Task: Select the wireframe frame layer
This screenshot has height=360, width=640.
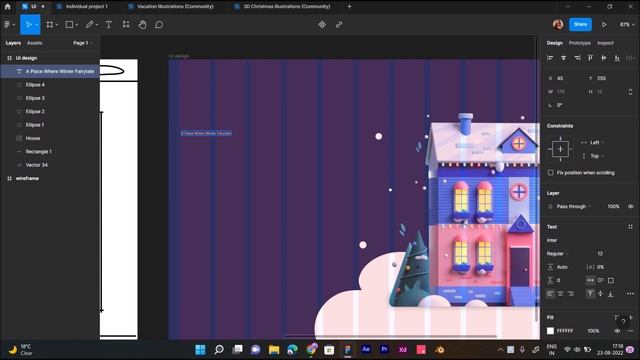Action: [50, 178]
